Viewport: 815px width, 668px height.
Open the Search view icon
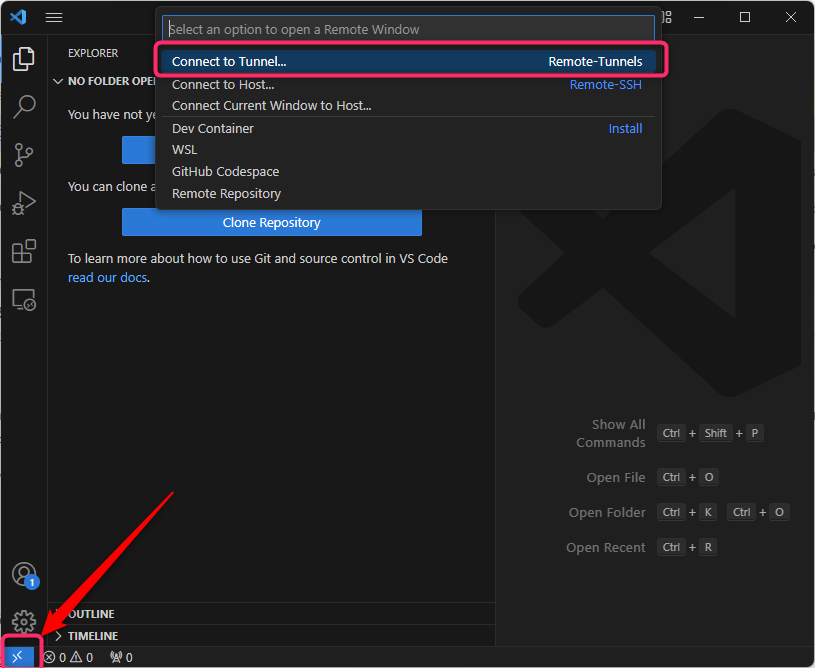tap(23, 107)
